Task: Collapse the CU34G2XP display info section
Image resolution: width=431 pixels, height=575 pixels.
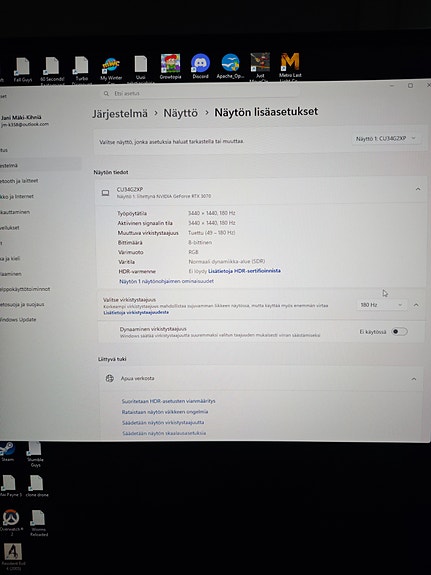Action: (x=418, y=189)
